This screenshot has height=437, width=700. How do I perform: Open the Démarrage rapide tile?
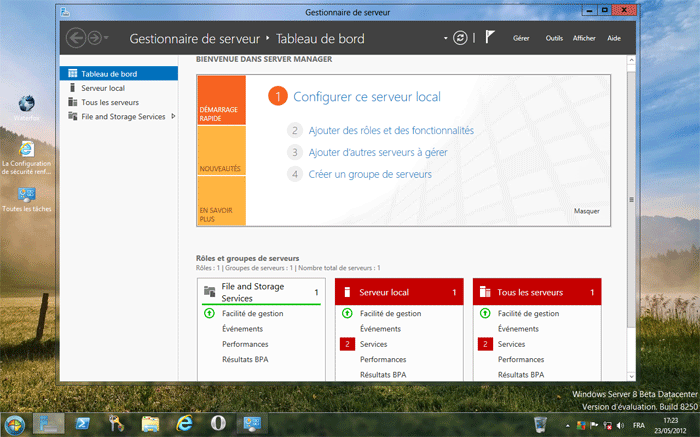[221, 100]
